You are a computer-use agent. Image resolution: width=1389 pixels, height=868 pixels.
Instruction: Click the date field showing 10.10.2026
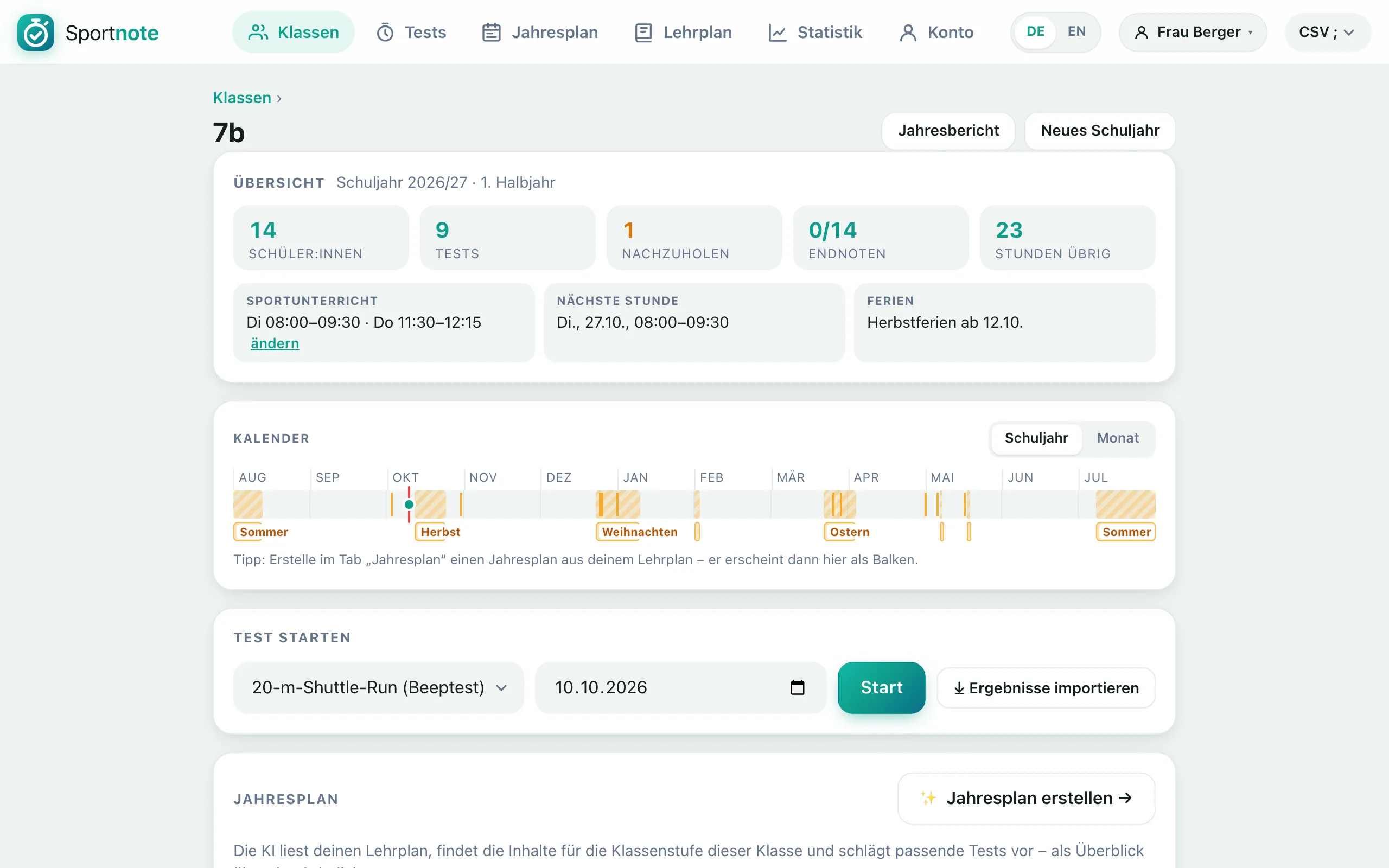(x=681, y=688)
